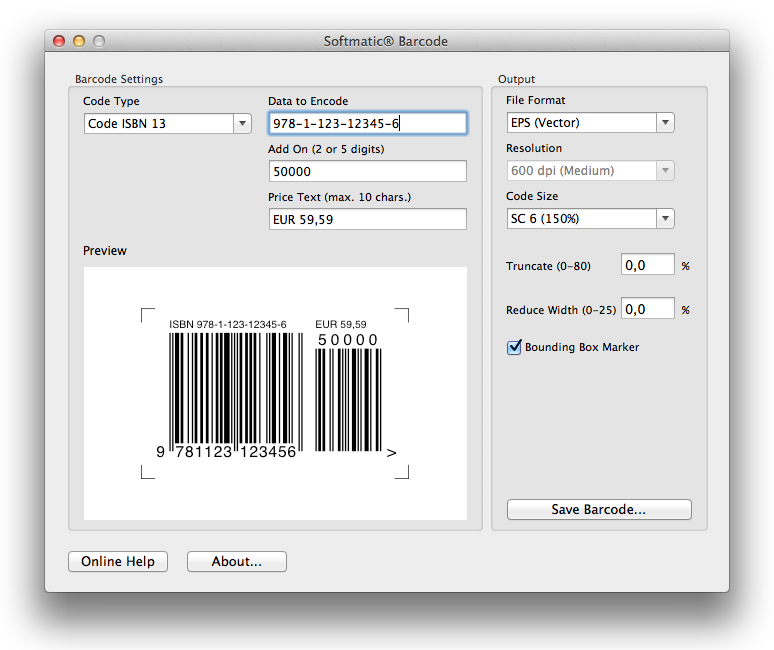Screen dimensions: 774x650
Task: Click the 'Preview' label
Action: [105, 251]
